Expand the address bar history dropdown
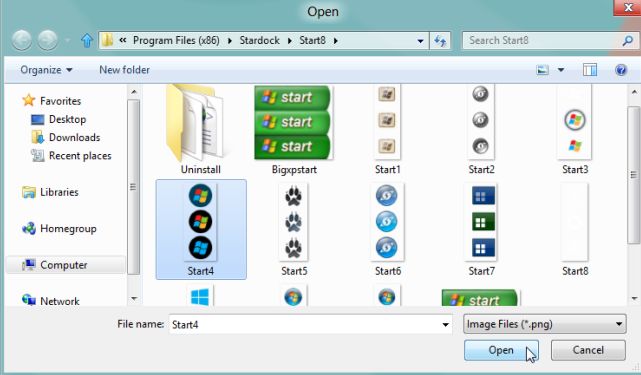Screen dimensions: 641x375 [x=420, y=41]
